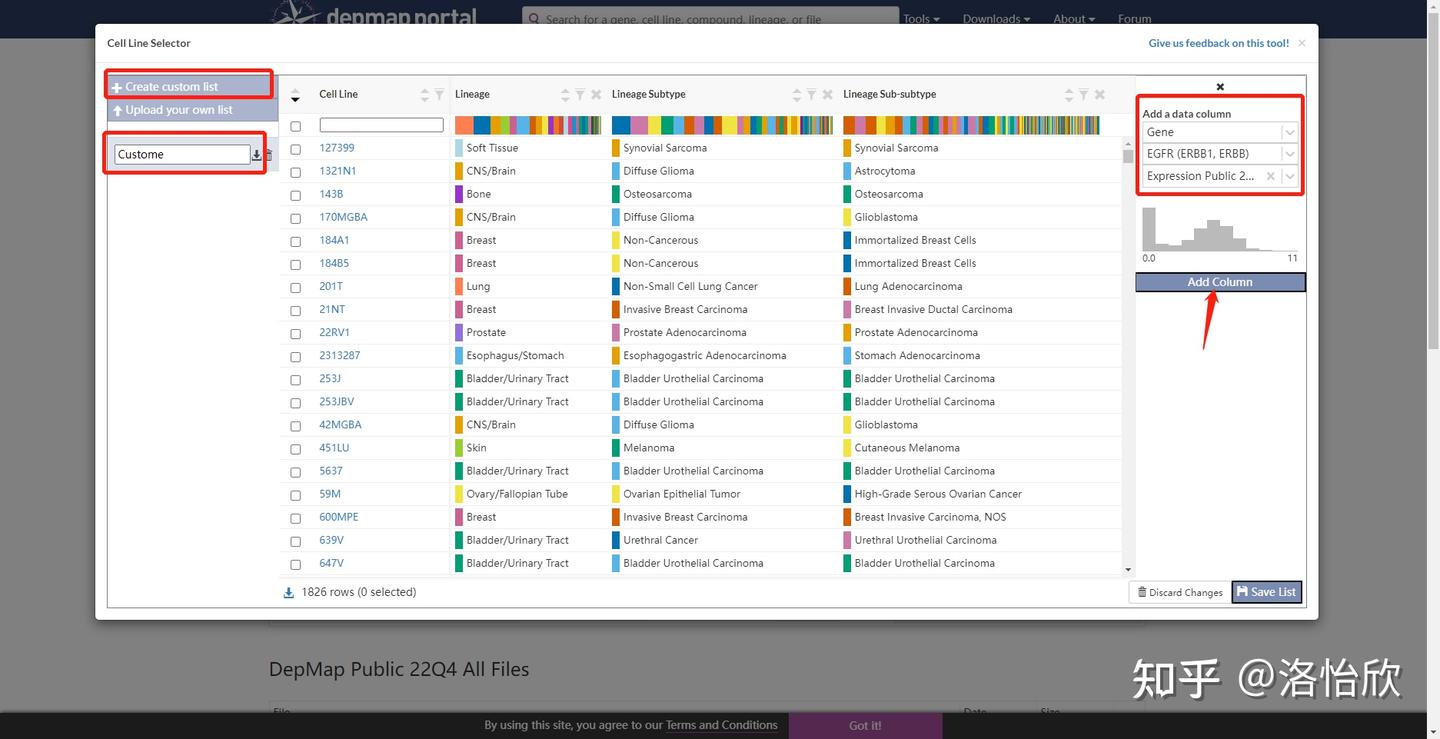The image size is (1440, 739).
Task: Sort the Lineage column
Action: 565,94
